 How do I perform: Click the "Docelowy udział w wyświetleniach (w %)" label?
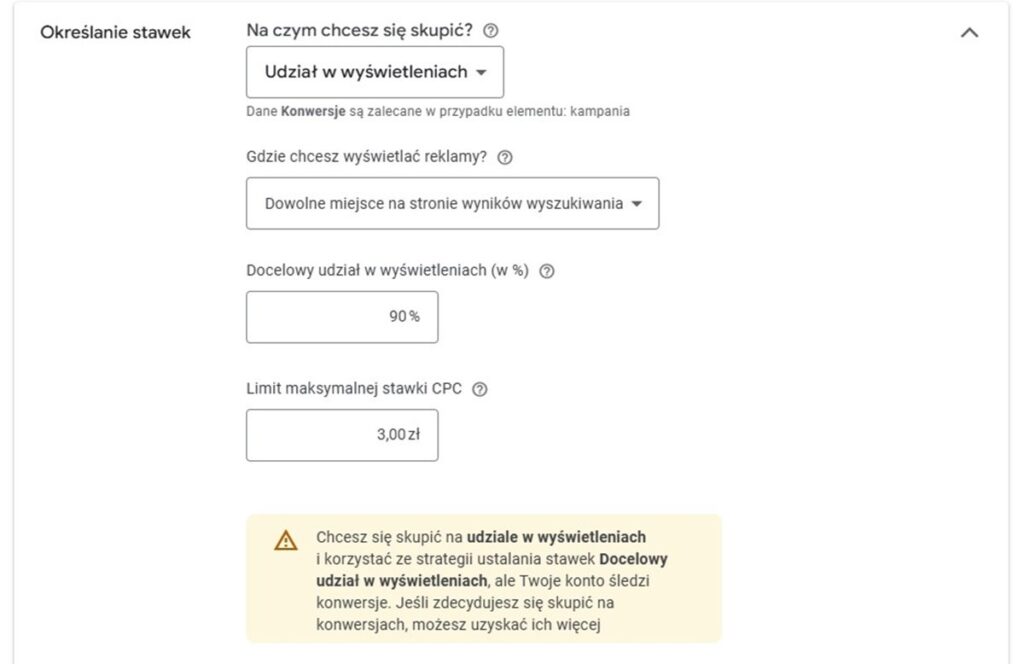click(x=387, y=270)
